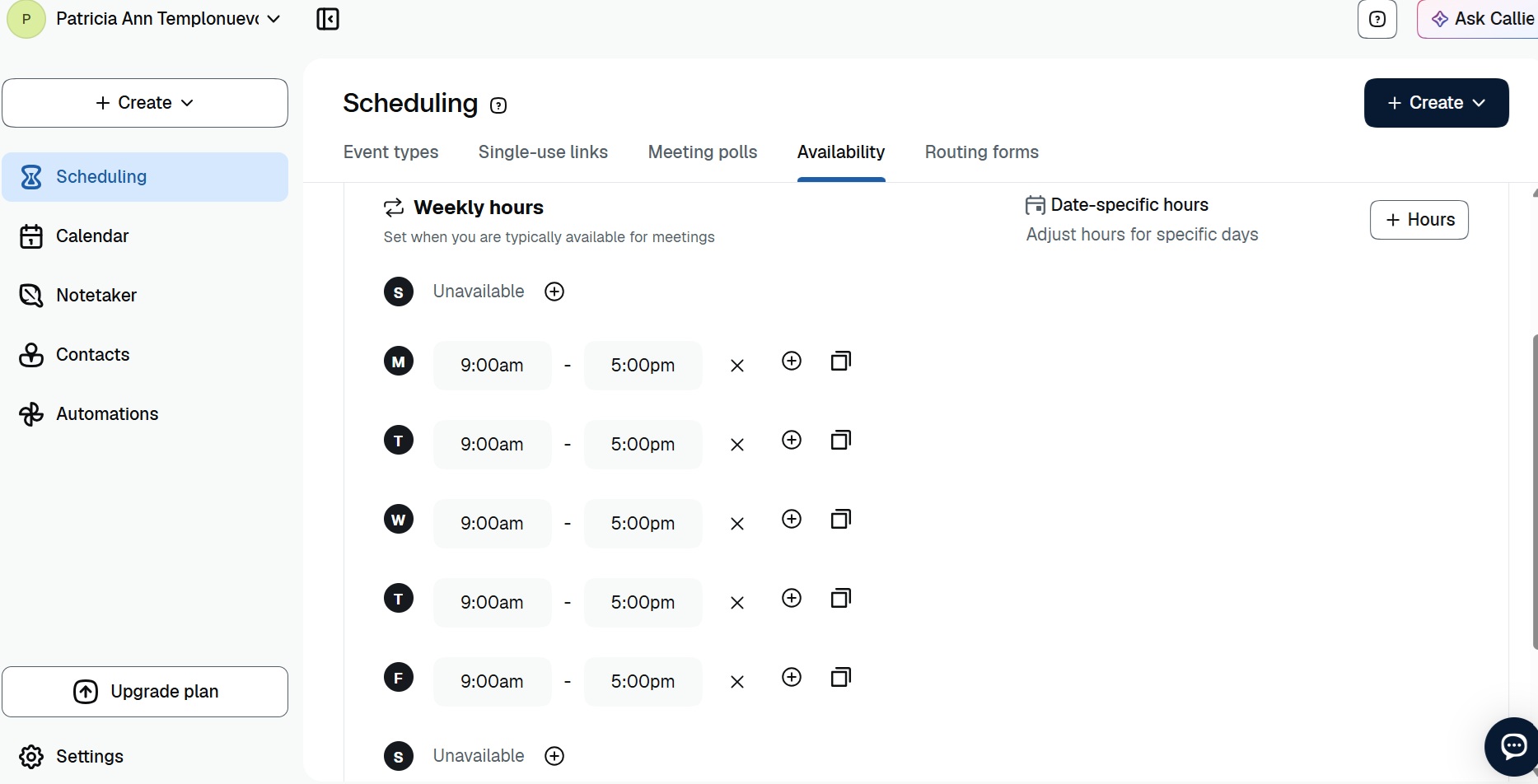Open Notetaker in the sidebar
This screenshot has width=1538, height=784.
[x=145, y=296]
